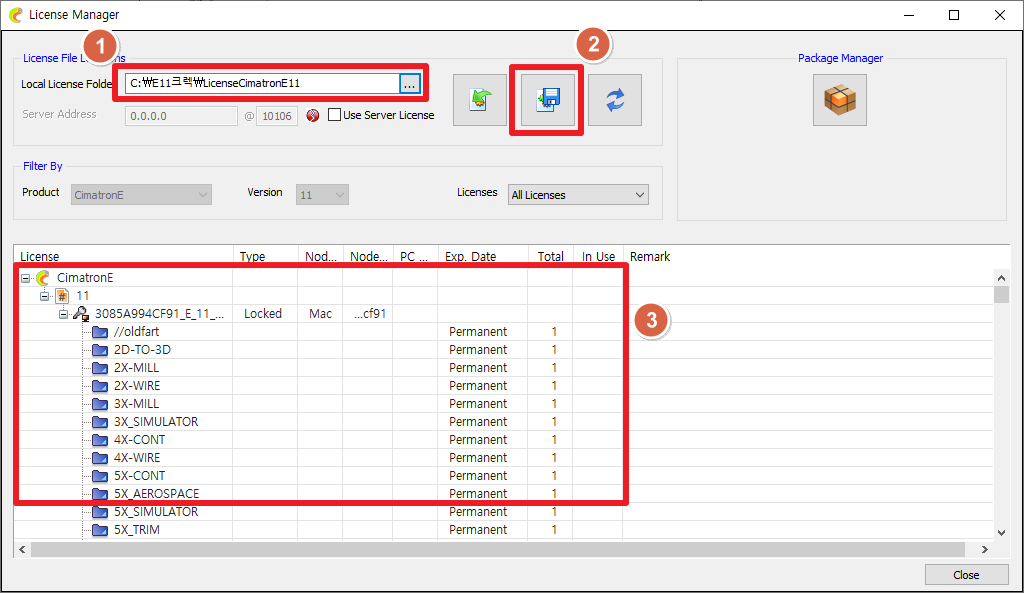Image resolution: width=1024 pixels, height=593 pixels.
Task: Click the folder icon beside 4X-WIRE
Action: [x=100, y=458]
